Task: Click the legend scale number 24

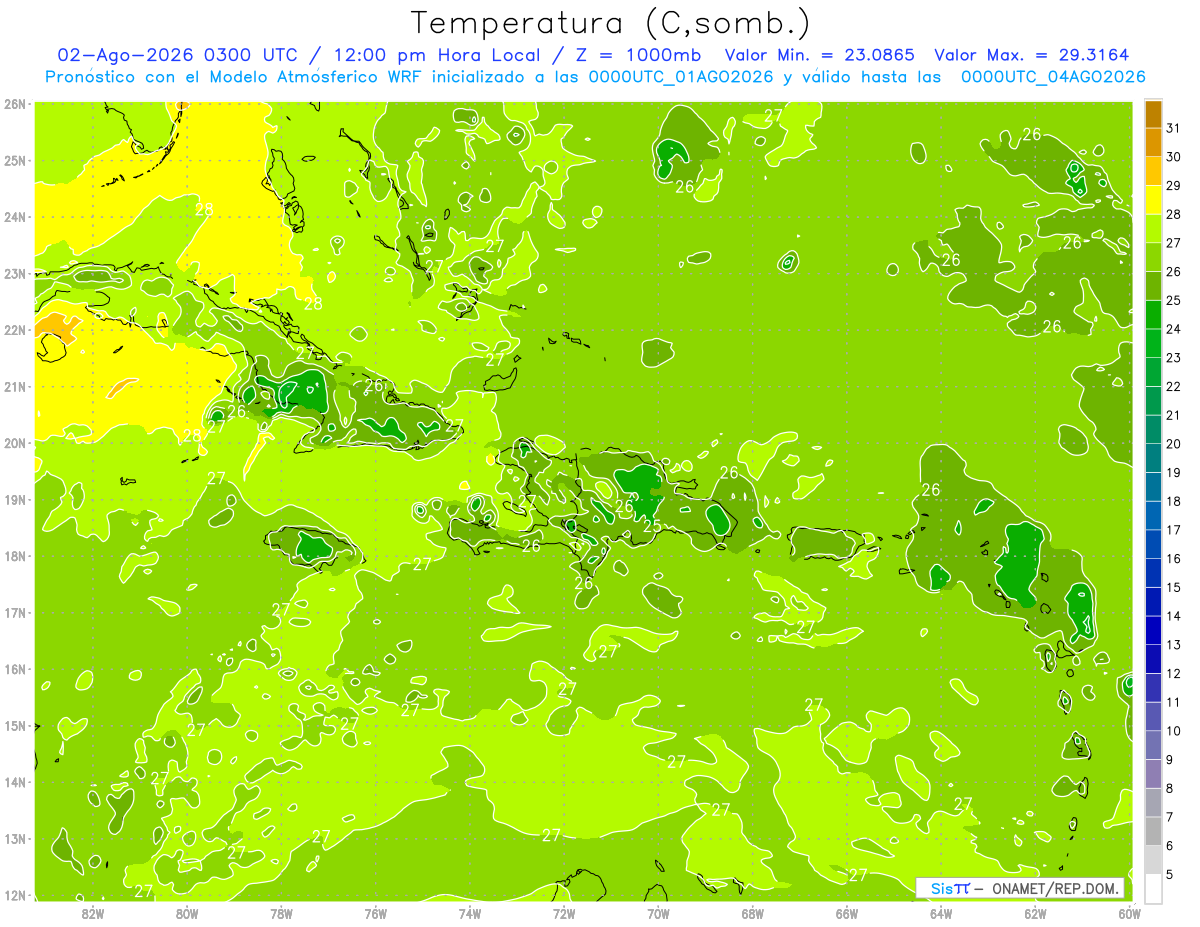Action: point(1174,329)
